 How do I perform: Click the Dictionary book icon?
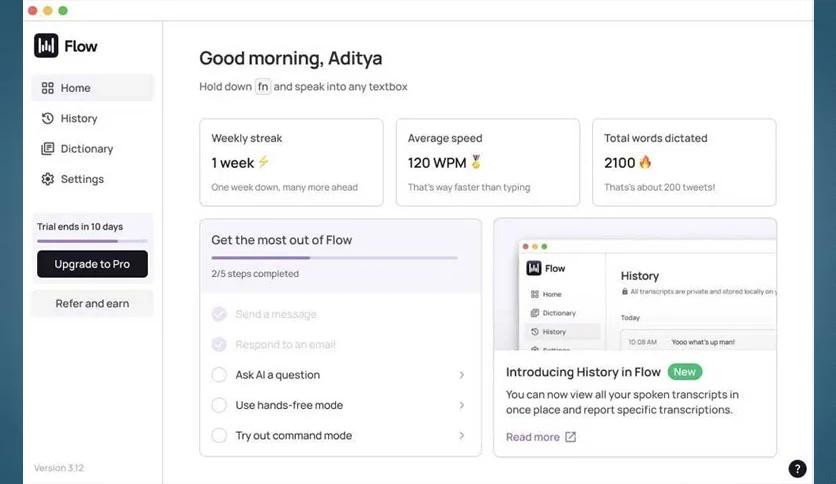pyautogui.click(x=47, y=149)
